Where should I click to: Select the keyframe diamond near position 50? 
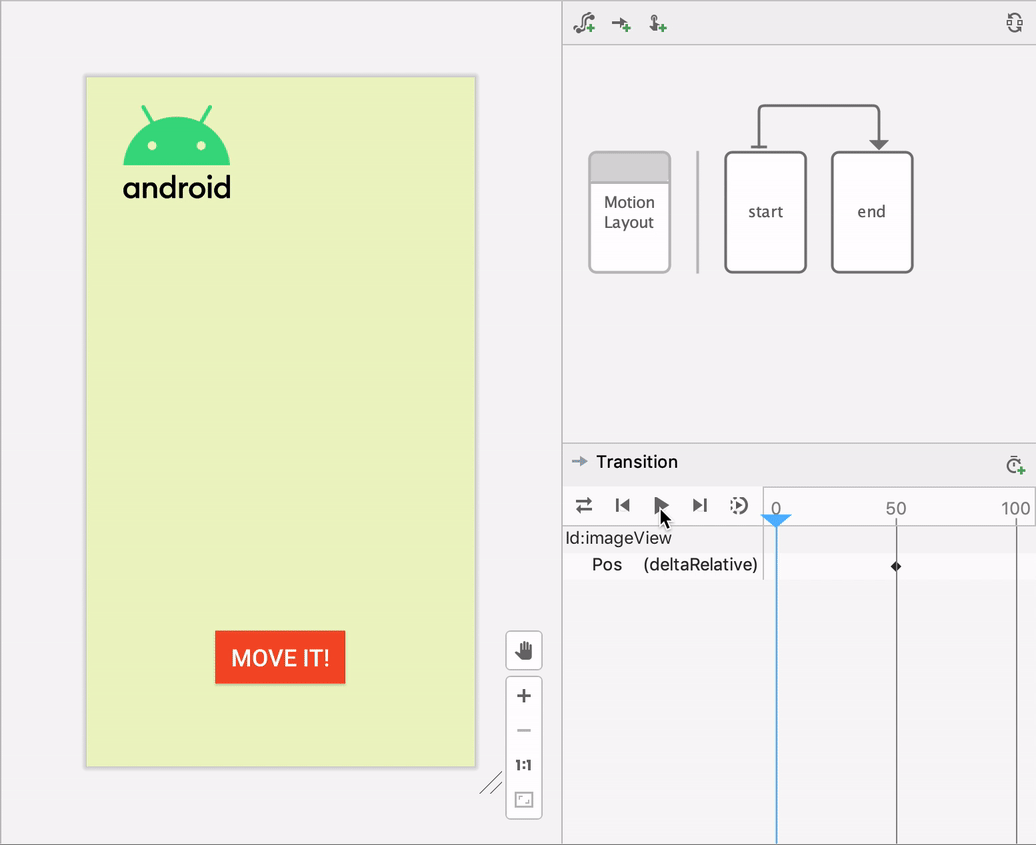click(x=895, y=565)
